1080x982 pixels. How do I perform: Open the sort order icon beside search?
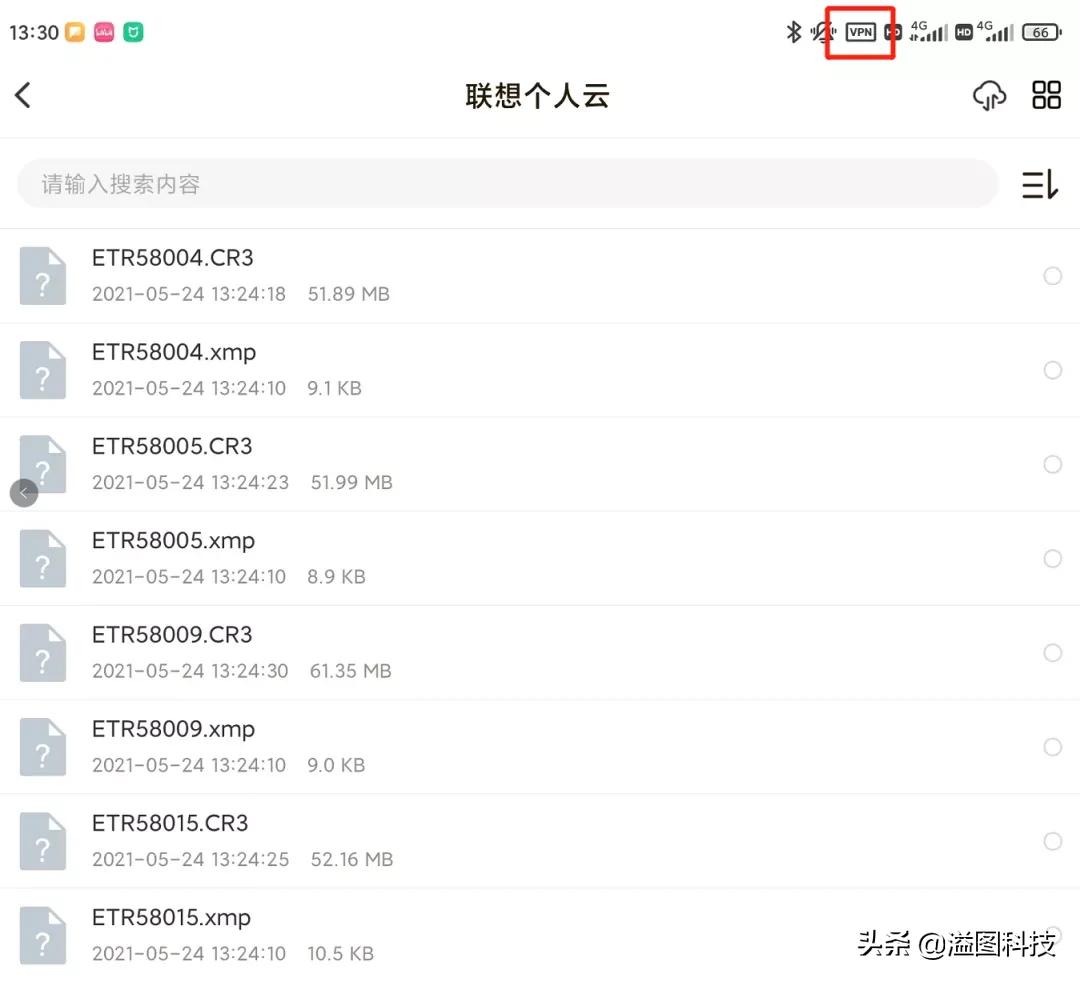point(1040,184)
